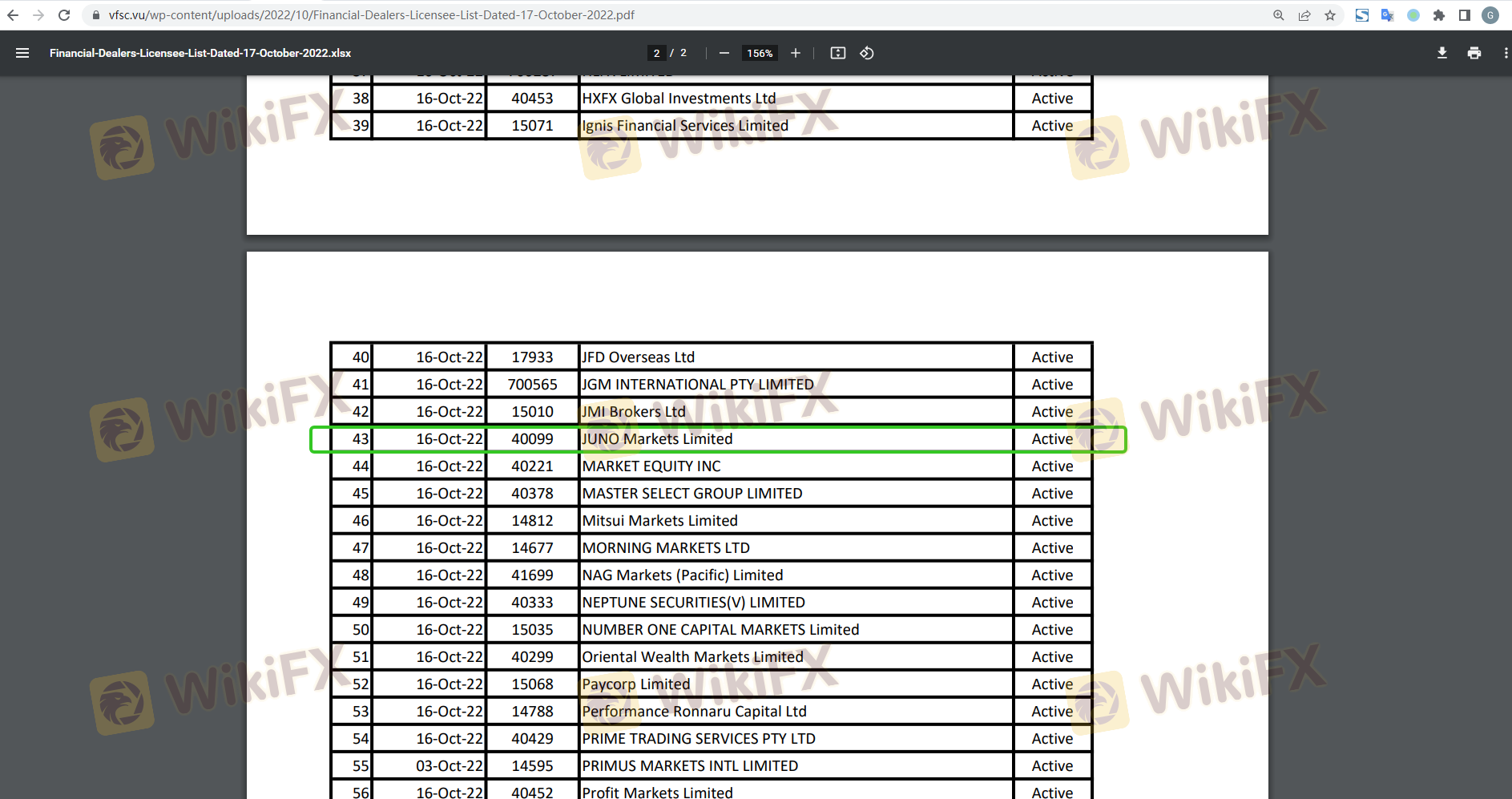The height and width of the screenshot is (799, 1512).
Task: Click the zoom out minus button
Action: click(x=724, y=53)
